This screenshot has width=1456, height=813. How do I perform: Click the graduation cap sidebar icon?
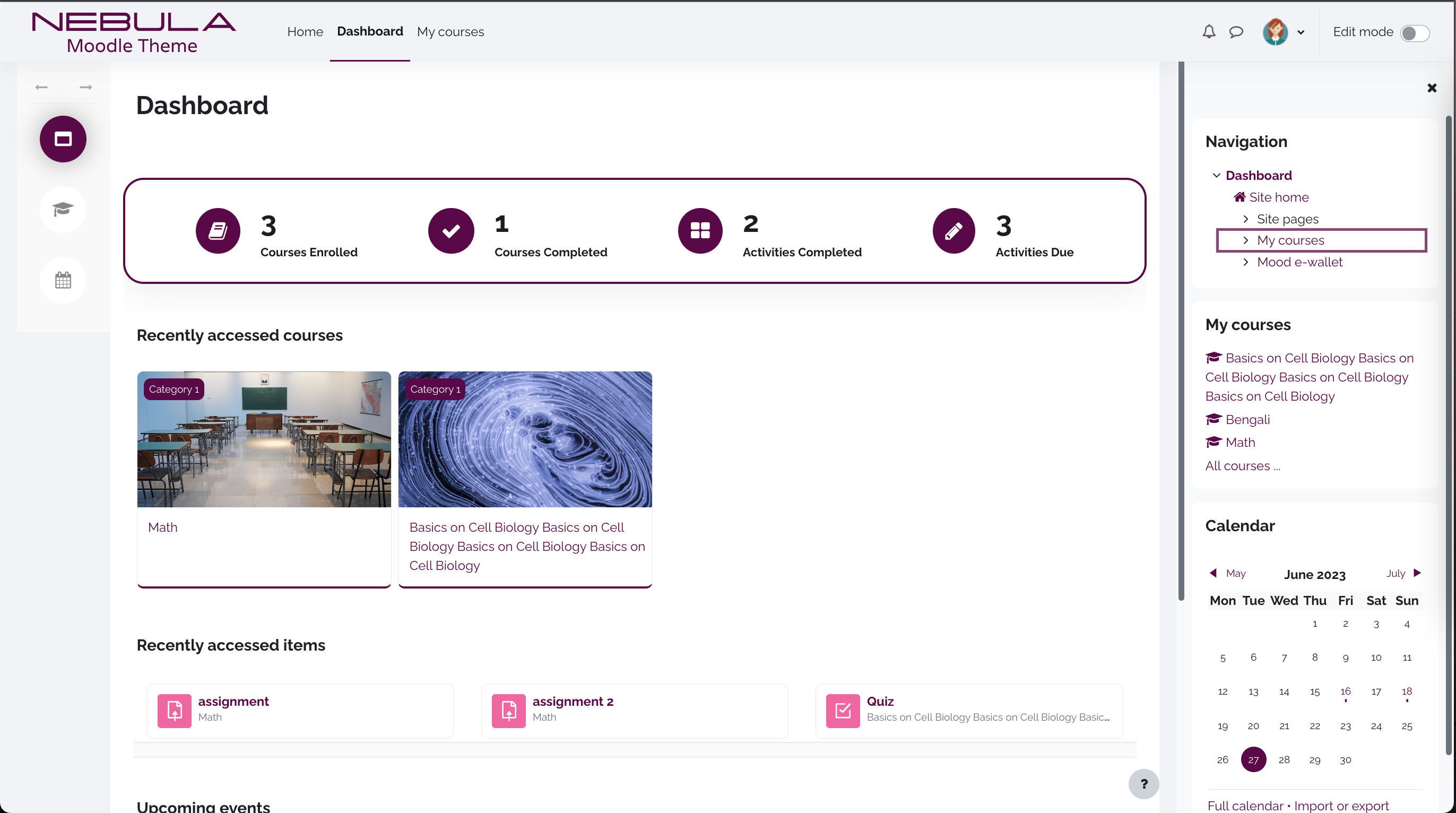[63, 210]
